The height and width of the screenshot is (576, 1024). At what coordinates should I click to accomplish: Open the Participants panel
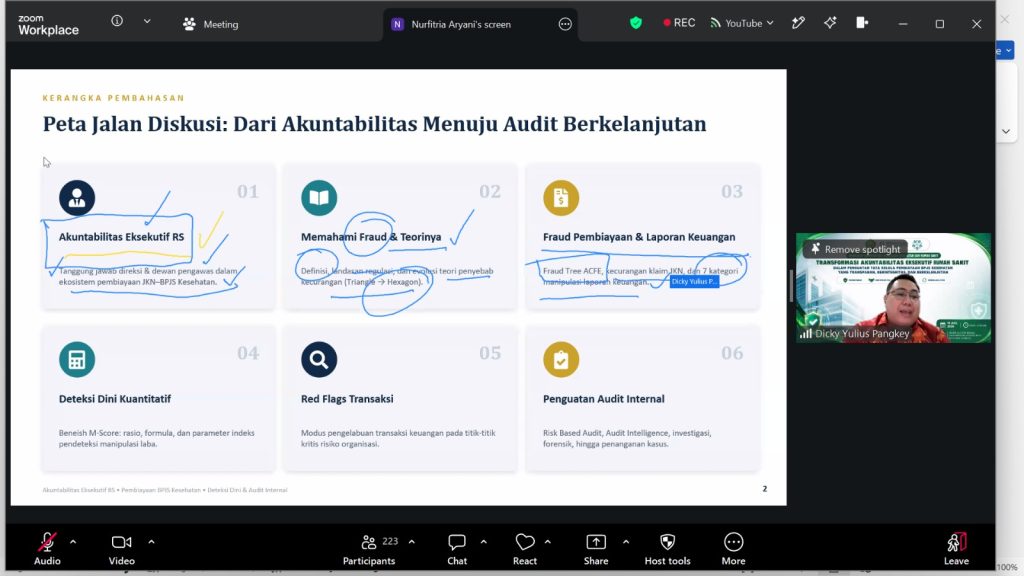[369, 549]
